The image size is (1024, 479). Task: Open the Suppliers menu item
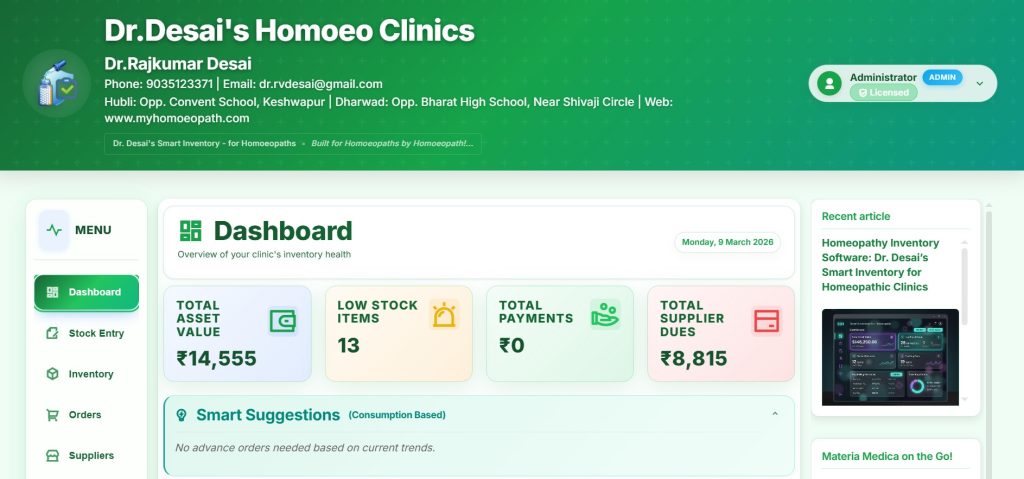87,456
